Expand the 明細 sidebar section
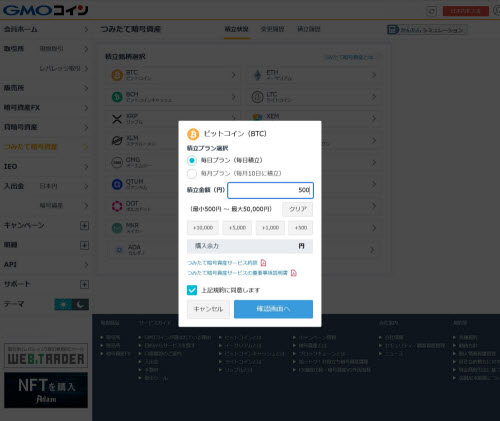The width and height of the screenshot is (500, 421). tap(84, 245)
